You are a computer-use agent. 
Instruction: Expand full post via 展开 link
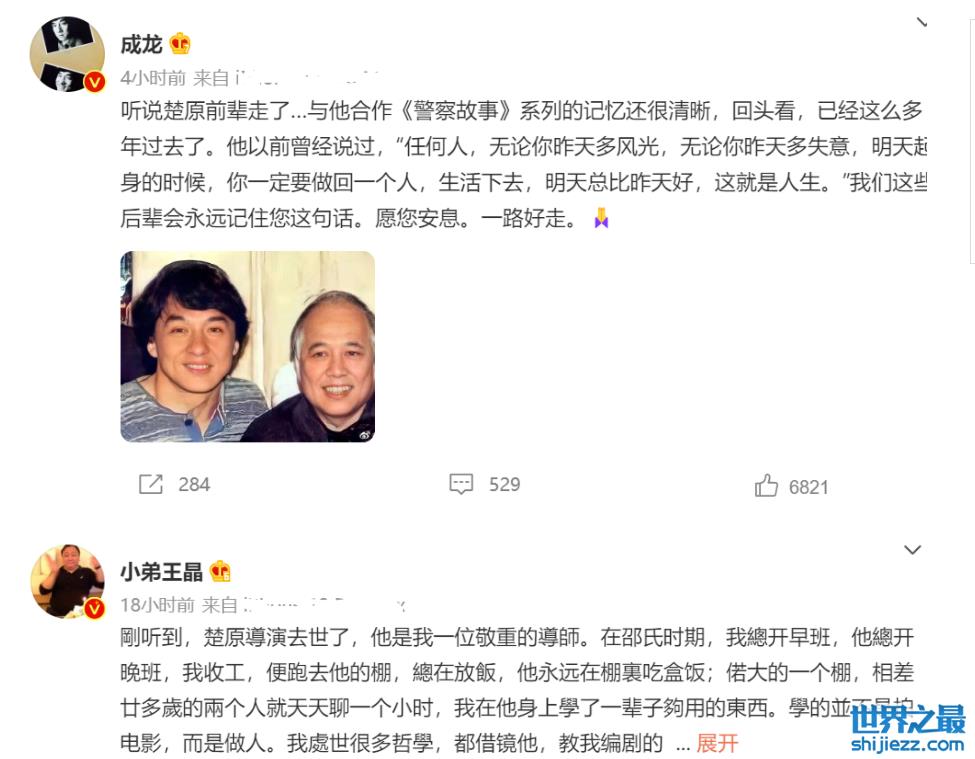tap(717, 743)
